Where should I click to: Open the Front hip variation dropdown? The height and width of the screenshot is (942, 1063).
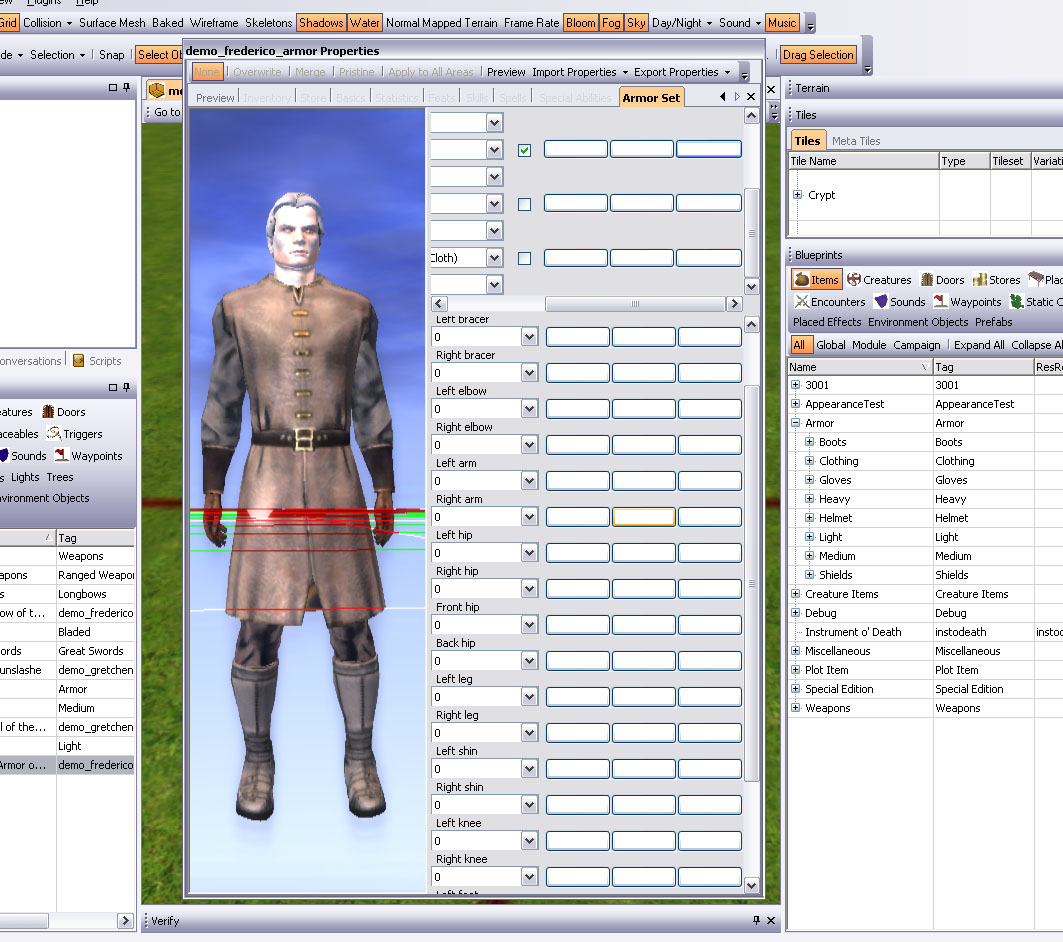(529, 625)
